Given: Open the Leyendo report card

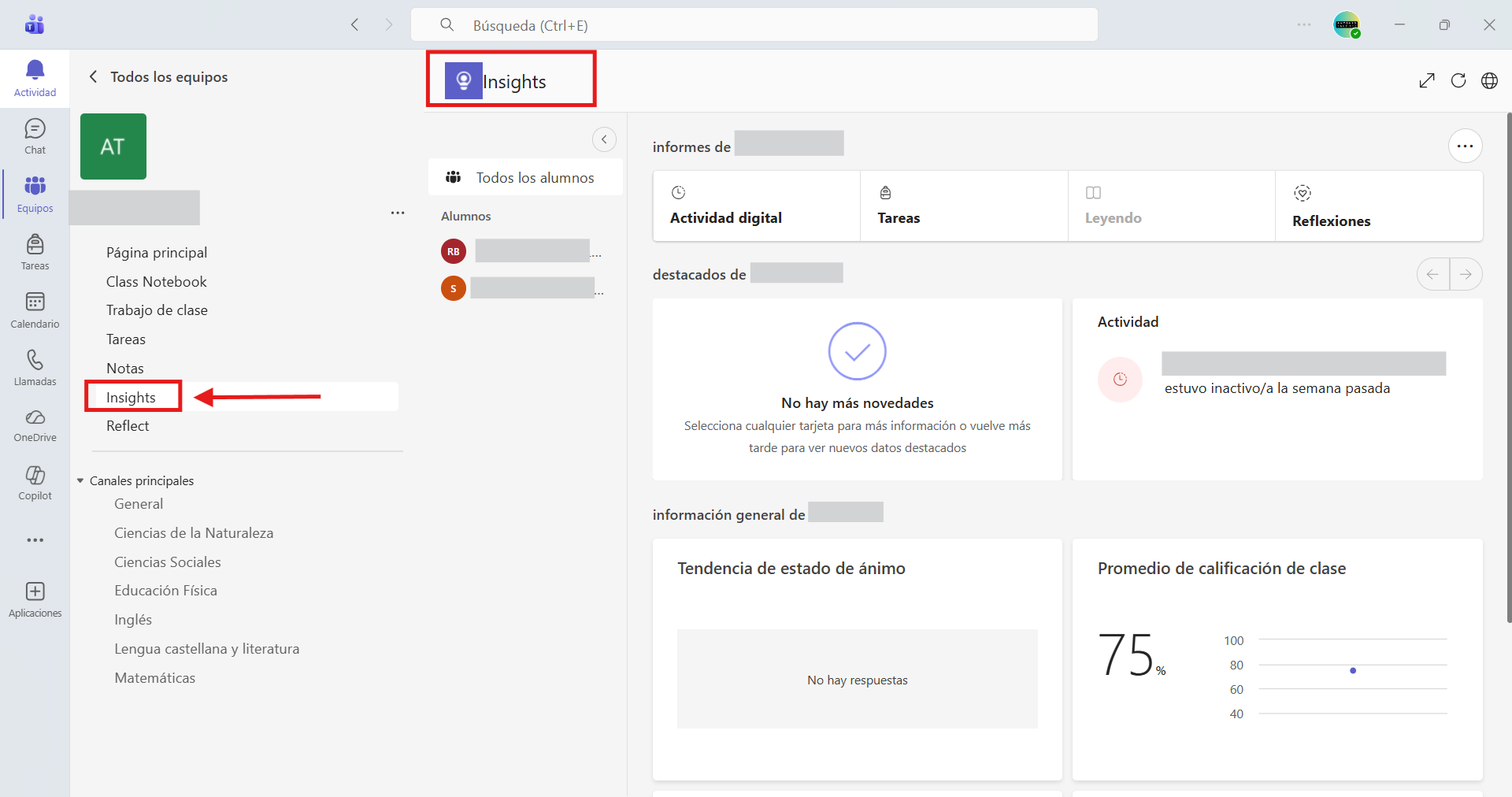Looking at the screenshot, I should tap(1171, 206).
